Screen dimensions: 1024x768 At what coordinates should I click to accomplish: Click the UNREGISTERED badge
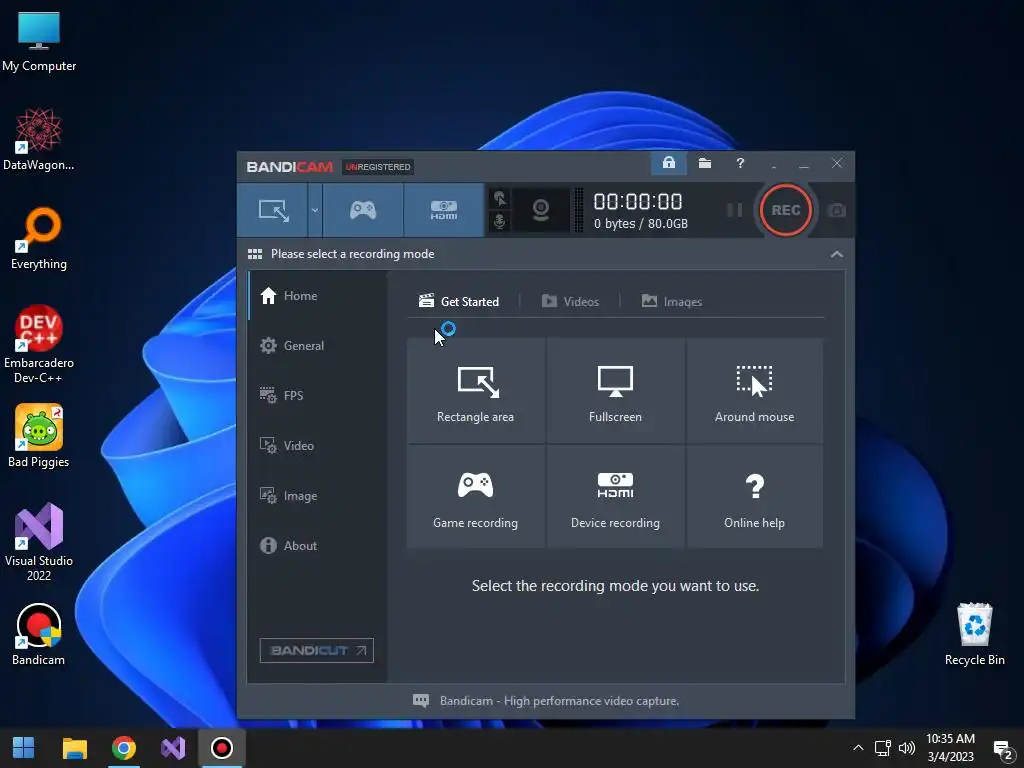[378, 167]
